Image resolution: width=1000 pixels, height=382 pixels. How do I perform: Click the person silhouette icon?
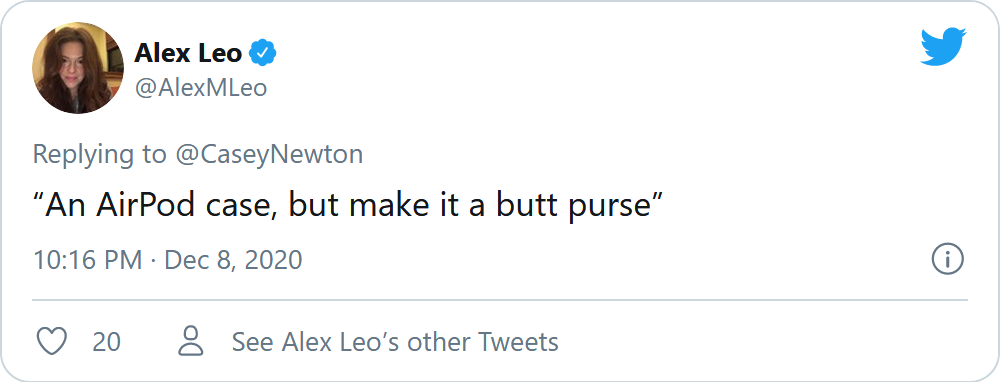(x=191, y=341)
